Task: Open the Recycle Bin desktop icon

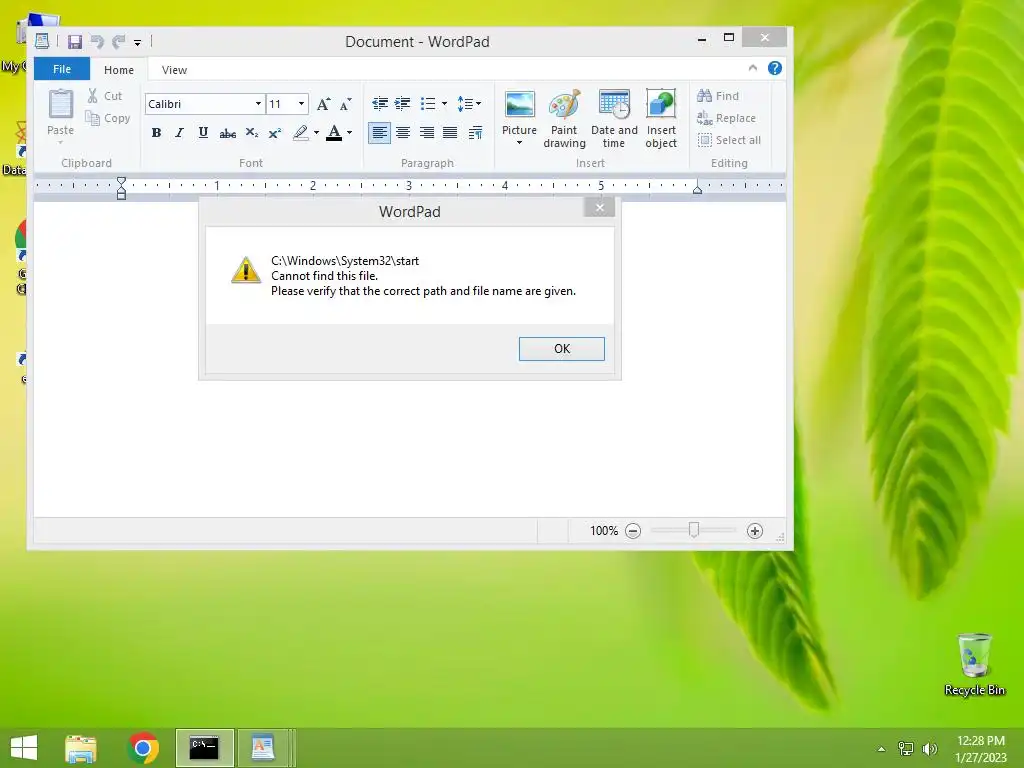Action: pos(974,665)
